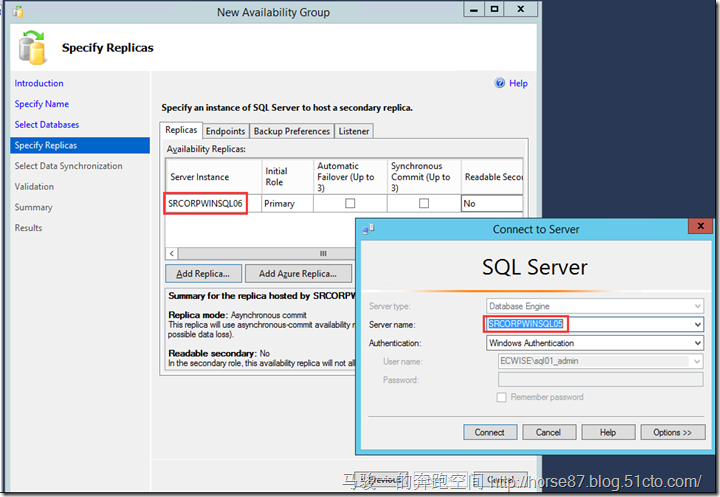This screenshot has width=720, height=497.
Task: Minimize the New Availability Group window
Action: pyautogui.click(x=474, y=9)
